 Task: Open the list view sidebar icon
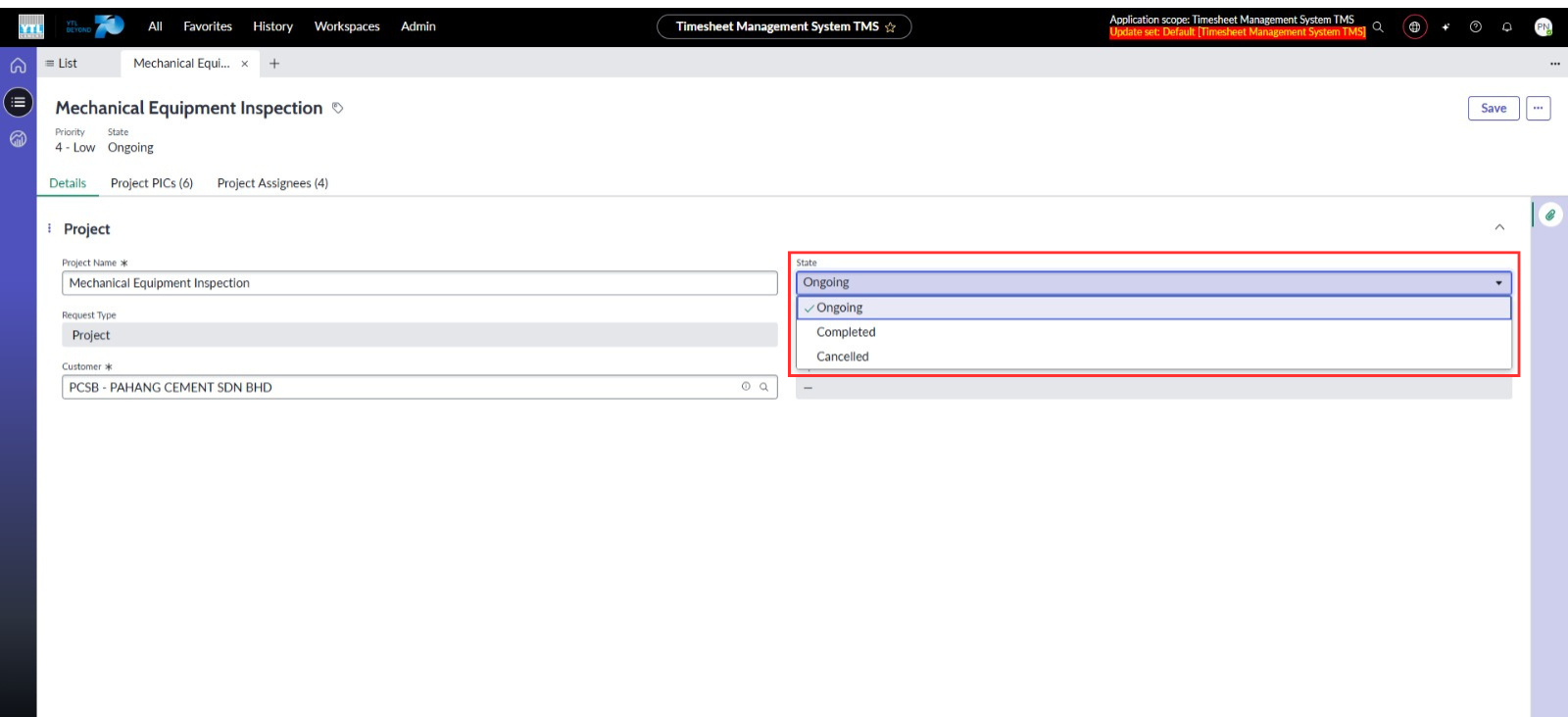(x=18, y=102)
